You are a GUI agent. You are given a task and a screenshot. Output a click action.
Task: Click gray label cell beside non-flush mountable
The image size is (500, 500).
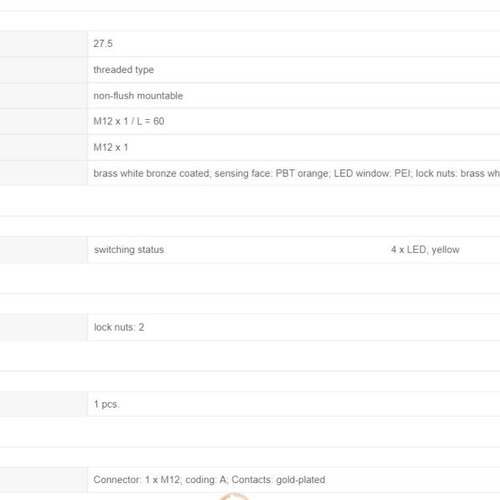click(44, 96)
